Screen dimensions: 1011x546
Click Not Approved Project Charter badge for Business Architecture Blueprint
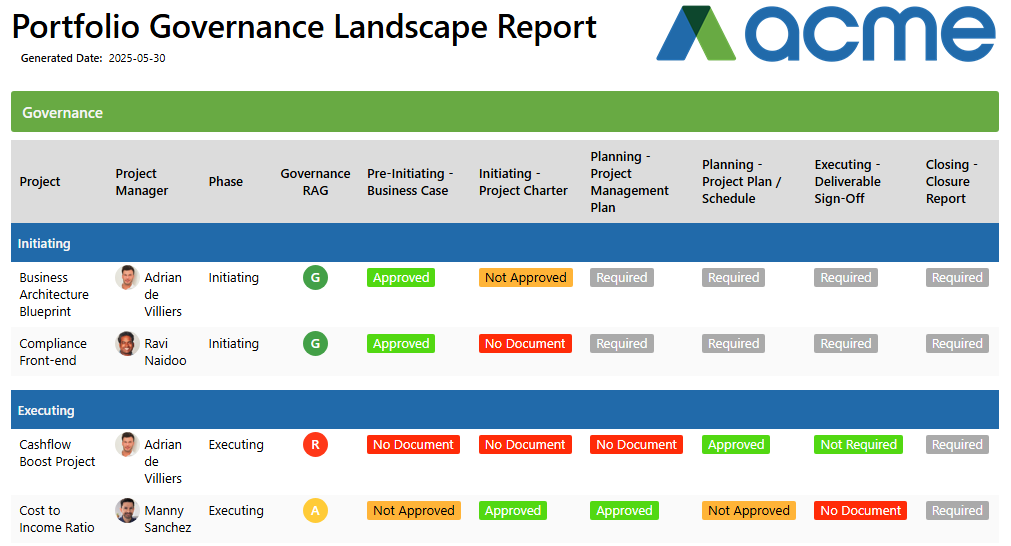pos(525,278)
